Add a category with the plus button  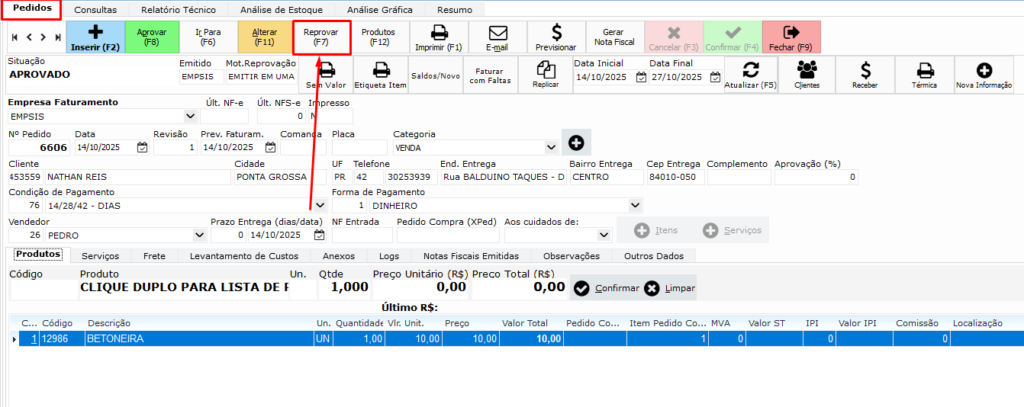click(x=576, y=142)
